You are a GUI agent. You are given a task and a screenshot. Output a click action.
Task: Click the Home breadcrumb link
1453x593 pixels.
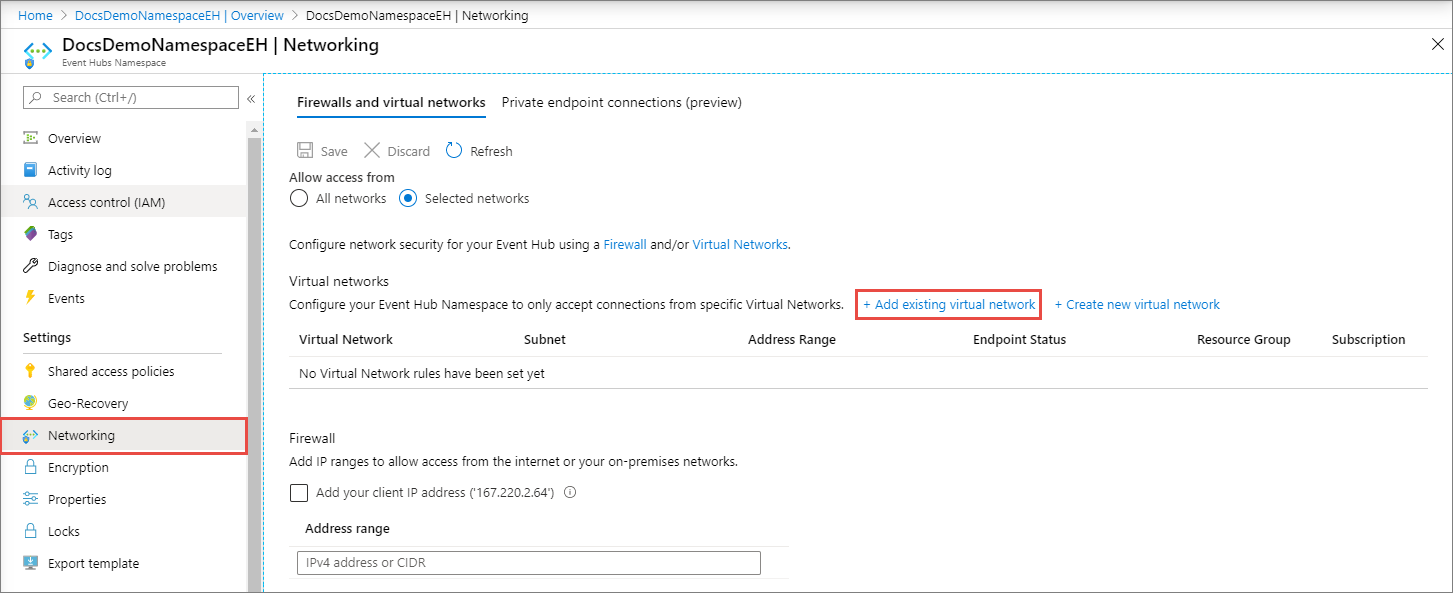tap(35, 16)
